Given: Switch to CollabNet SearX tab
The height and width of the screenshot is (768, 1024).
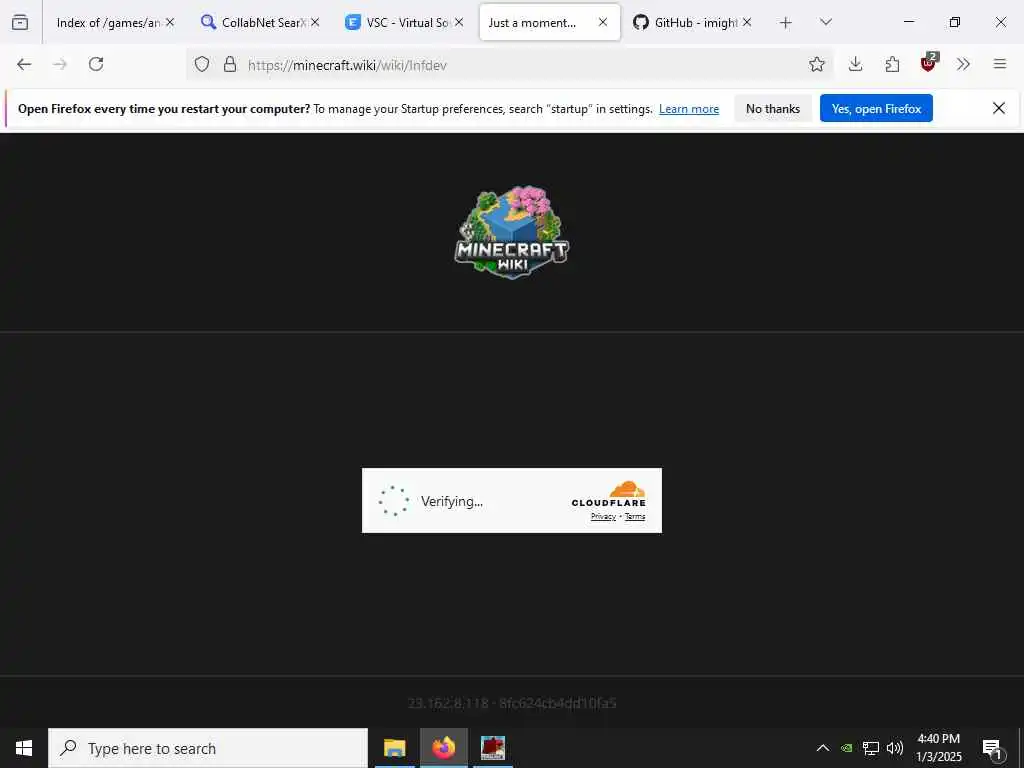Looking at the screenshot, I should point(260,22).
